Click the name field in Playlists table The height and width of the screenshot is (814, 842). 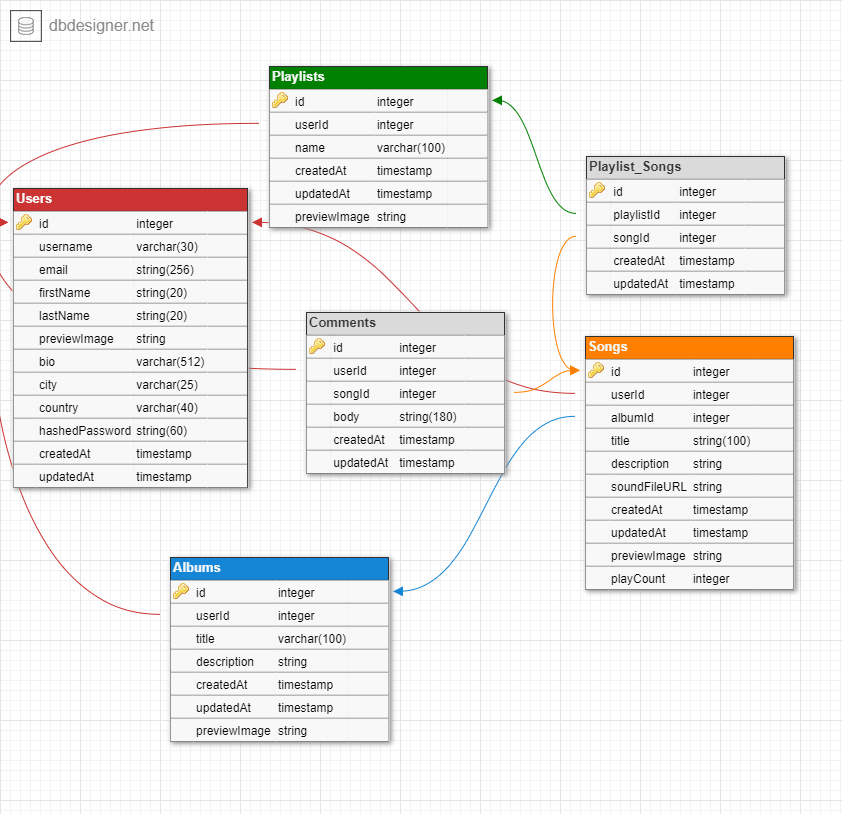[x=310, y=148]
